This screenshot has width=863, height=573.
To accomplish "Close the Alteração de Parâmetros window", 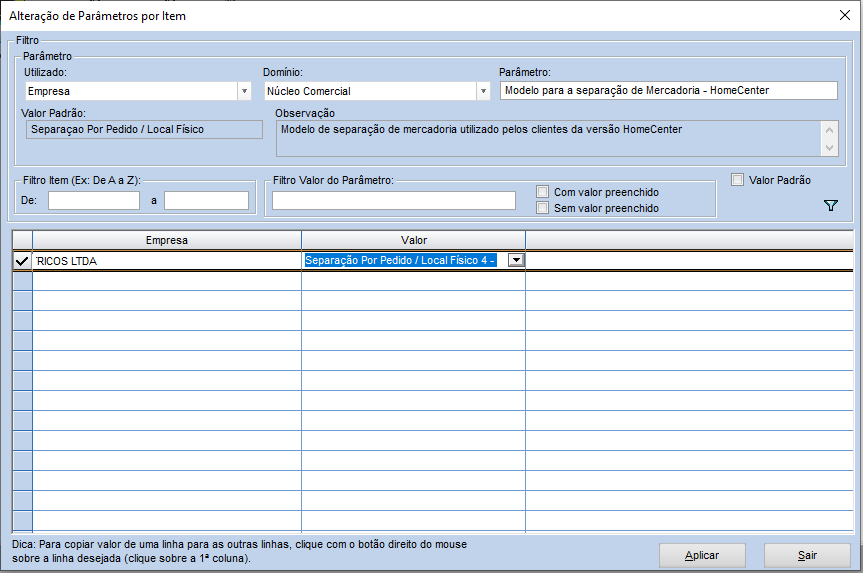I will click(844, 15).
